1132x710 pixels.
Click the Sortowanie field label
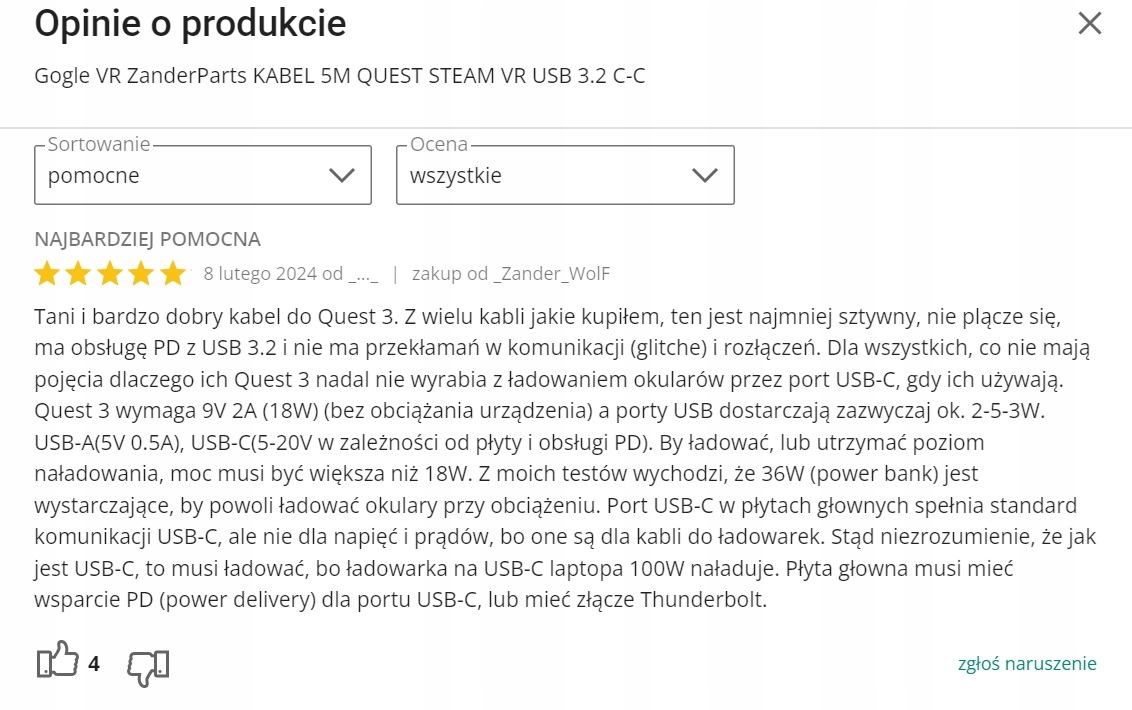(99, 145)
